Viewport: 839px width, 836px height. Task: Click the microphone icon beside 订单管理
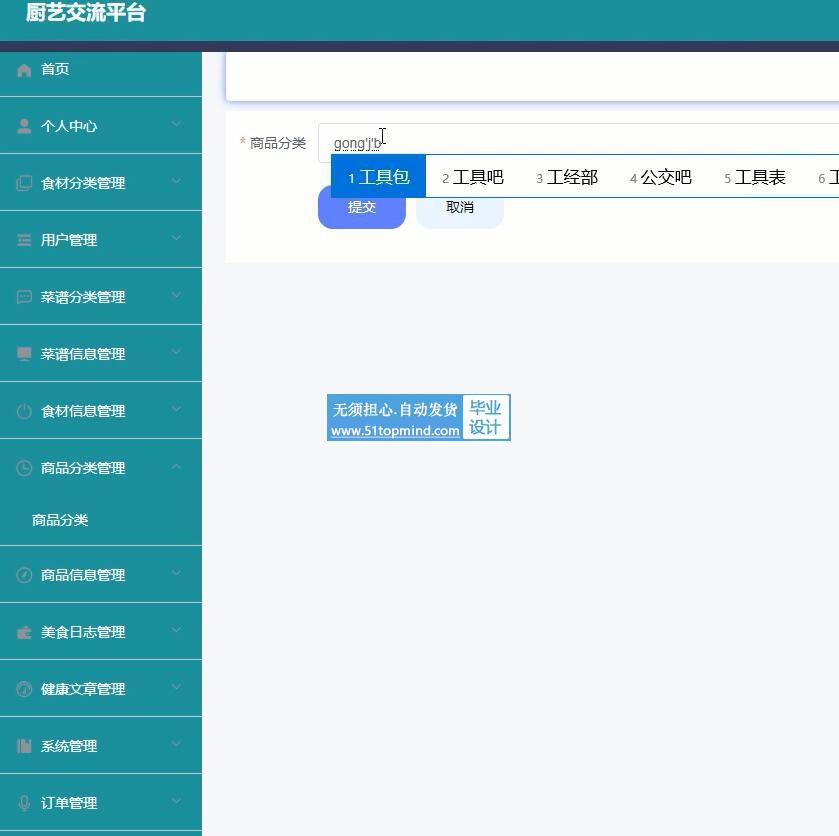click(24, 803)
